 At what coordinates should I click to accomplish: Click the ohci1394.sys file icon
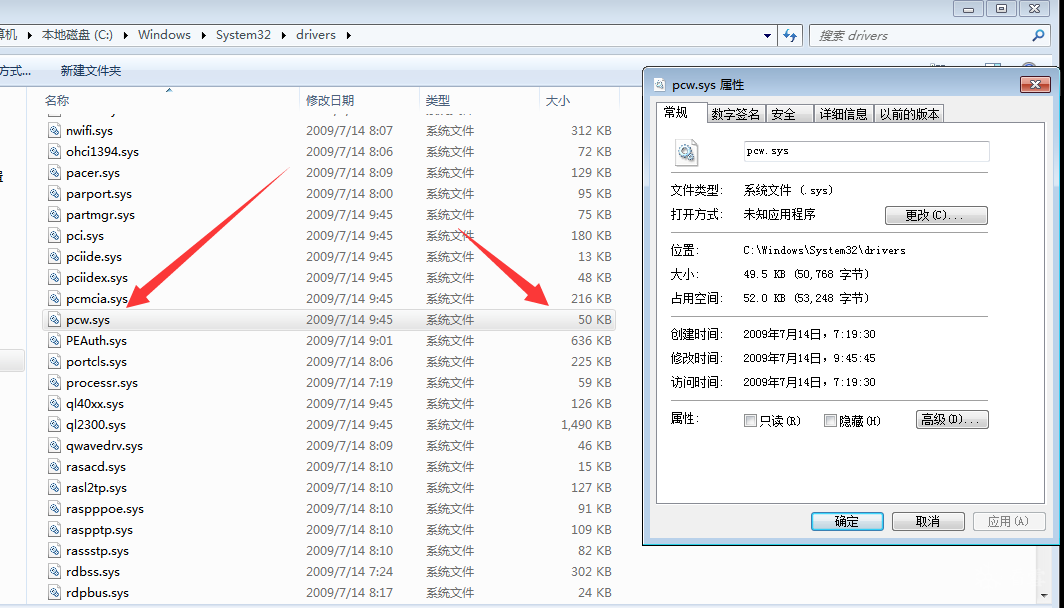pos(54,151)
